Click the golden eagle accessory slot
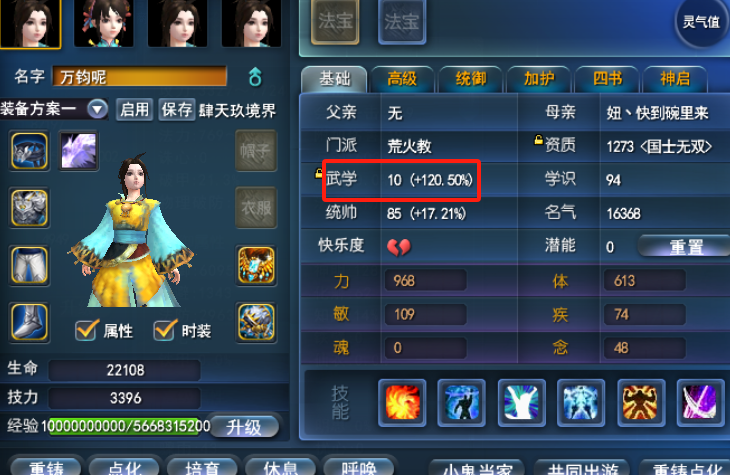Viewport: 730px width, 475px height. point(256,265)
